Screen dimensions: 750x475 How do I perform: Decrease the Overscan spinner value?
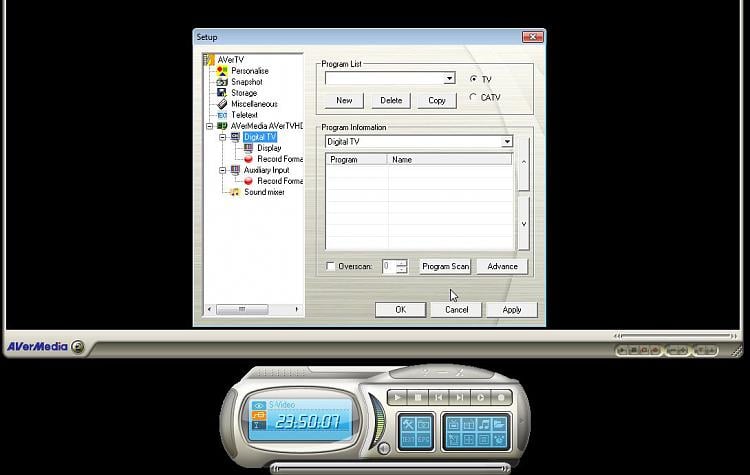[x=402, y=270]
